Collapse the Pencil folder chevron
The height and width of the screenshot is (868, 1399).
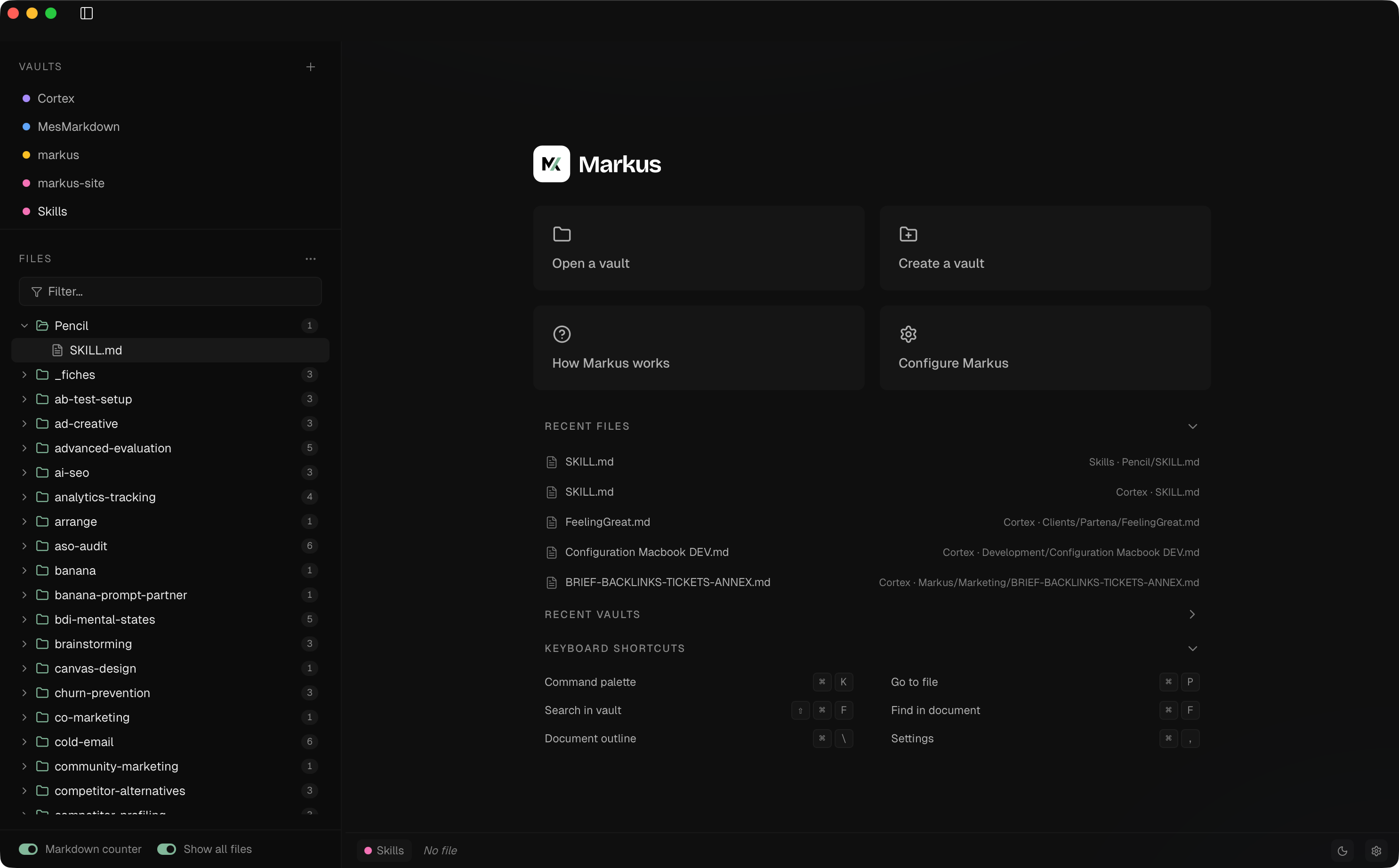coord(24,326)
